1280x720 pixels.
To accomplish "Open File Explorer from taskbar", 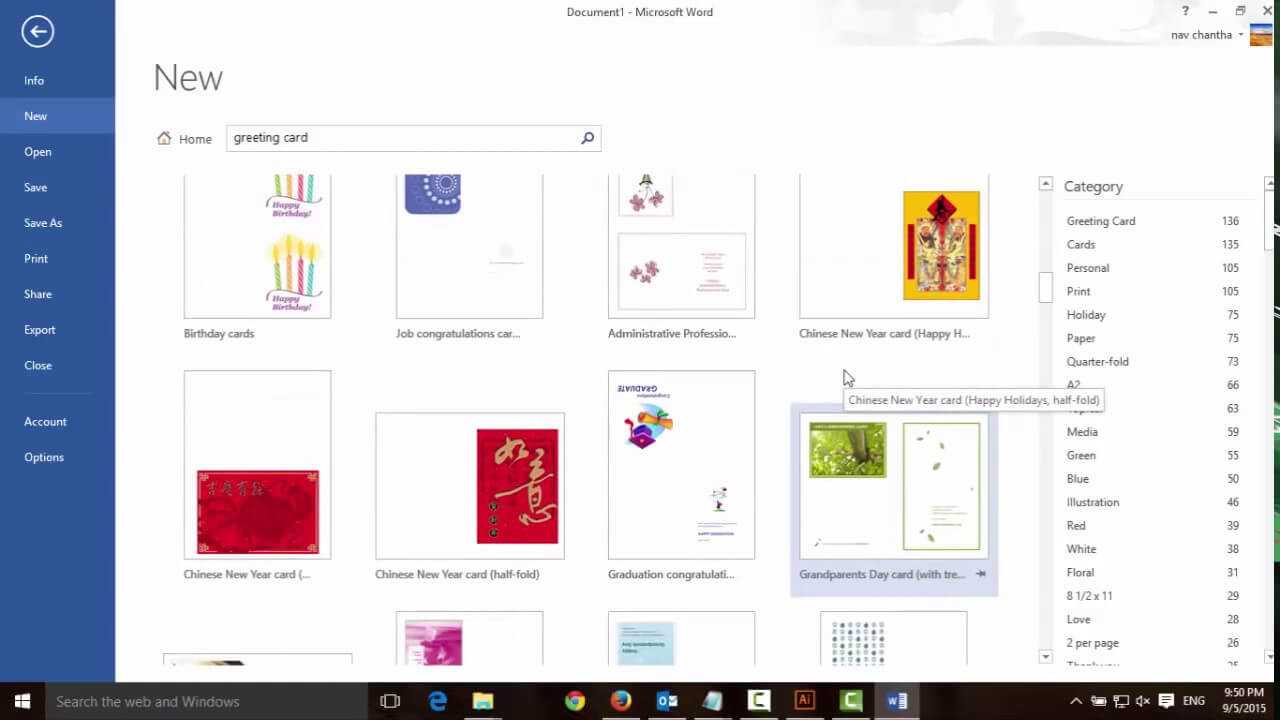I will click(483, 701).
